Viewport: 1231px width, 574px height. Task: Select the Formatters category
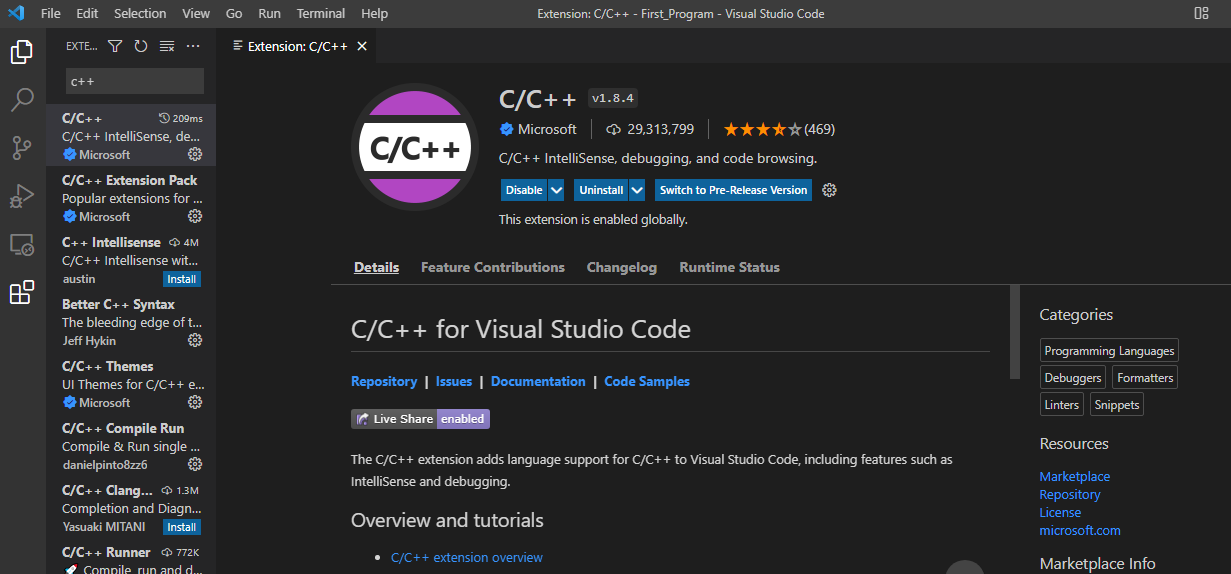(1145, 378)
